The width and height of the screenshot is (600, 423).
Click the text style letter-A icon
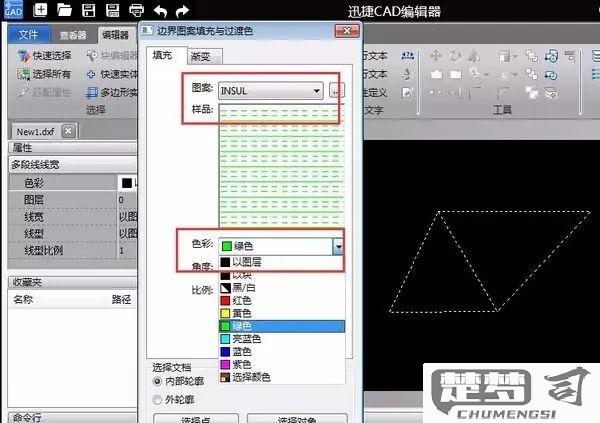click(408, 74)
